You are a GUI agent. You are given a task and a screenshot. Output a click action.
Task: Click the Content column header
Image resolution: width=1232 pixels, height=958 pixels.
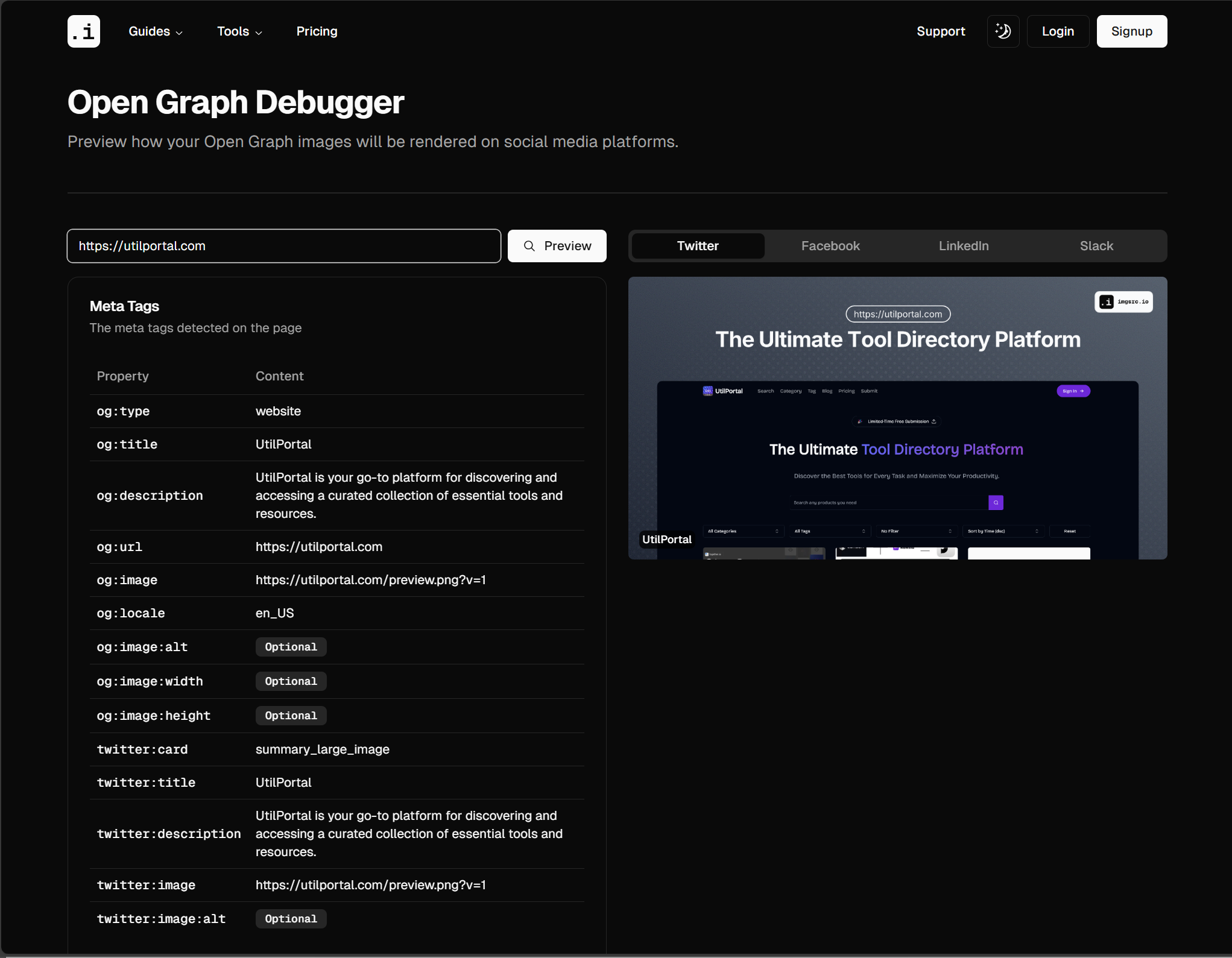pos(279,376)
